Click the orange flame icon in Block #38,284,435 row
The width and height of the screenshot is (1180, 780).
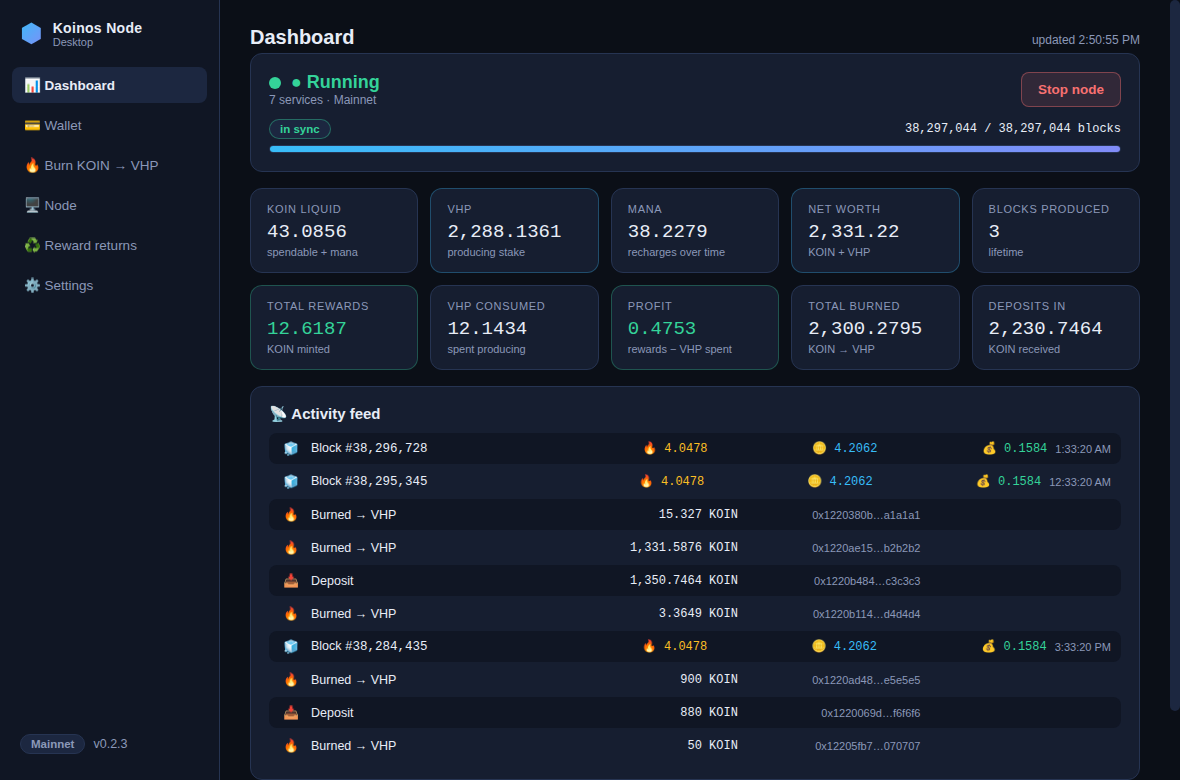pos(649,646)
